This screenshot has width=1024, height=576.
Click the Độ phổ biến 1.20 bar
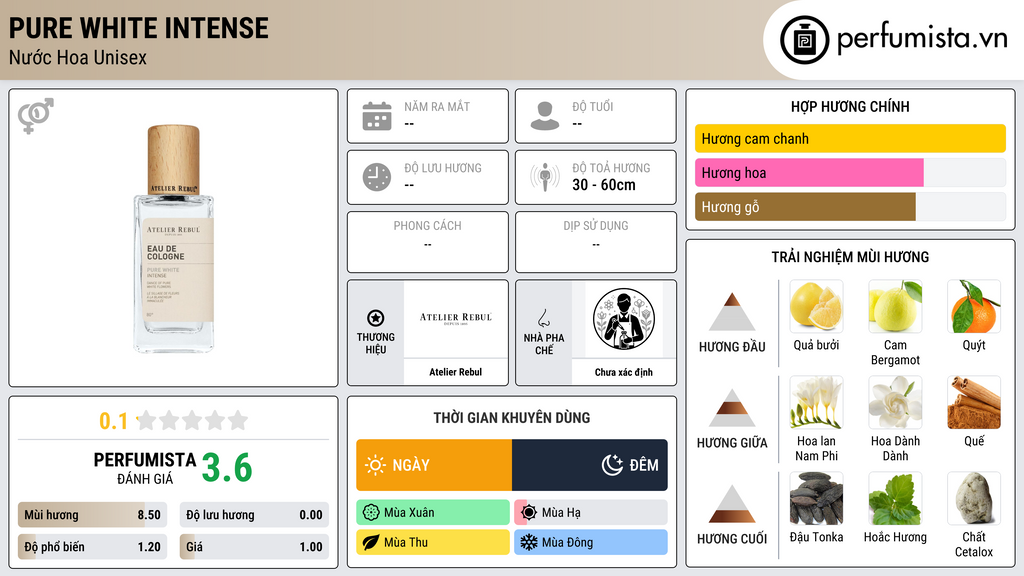pos(92,547)
